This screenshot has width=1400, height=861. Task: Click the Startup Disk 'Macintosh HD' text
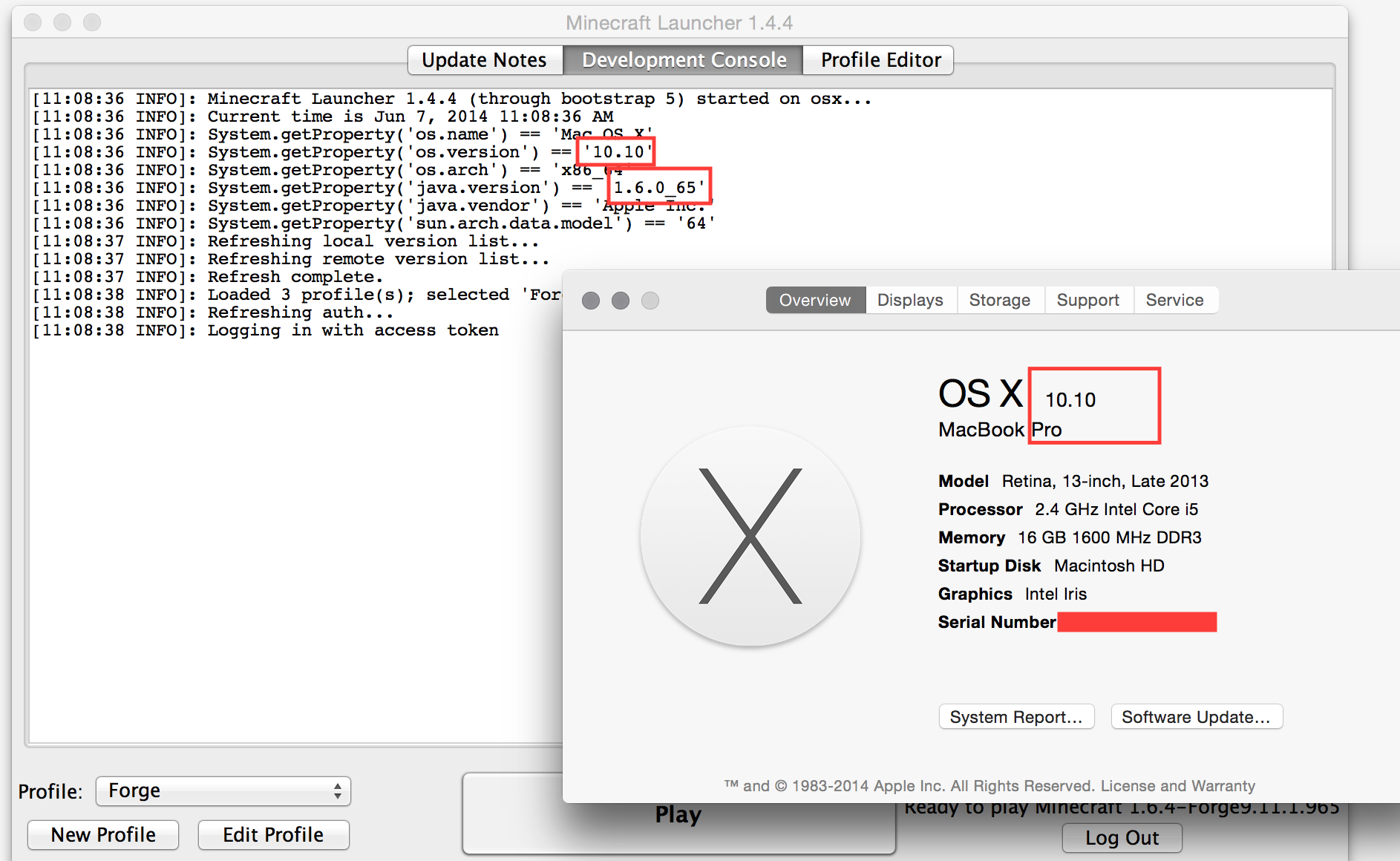pyautogui.click(x=1051, y=566)
